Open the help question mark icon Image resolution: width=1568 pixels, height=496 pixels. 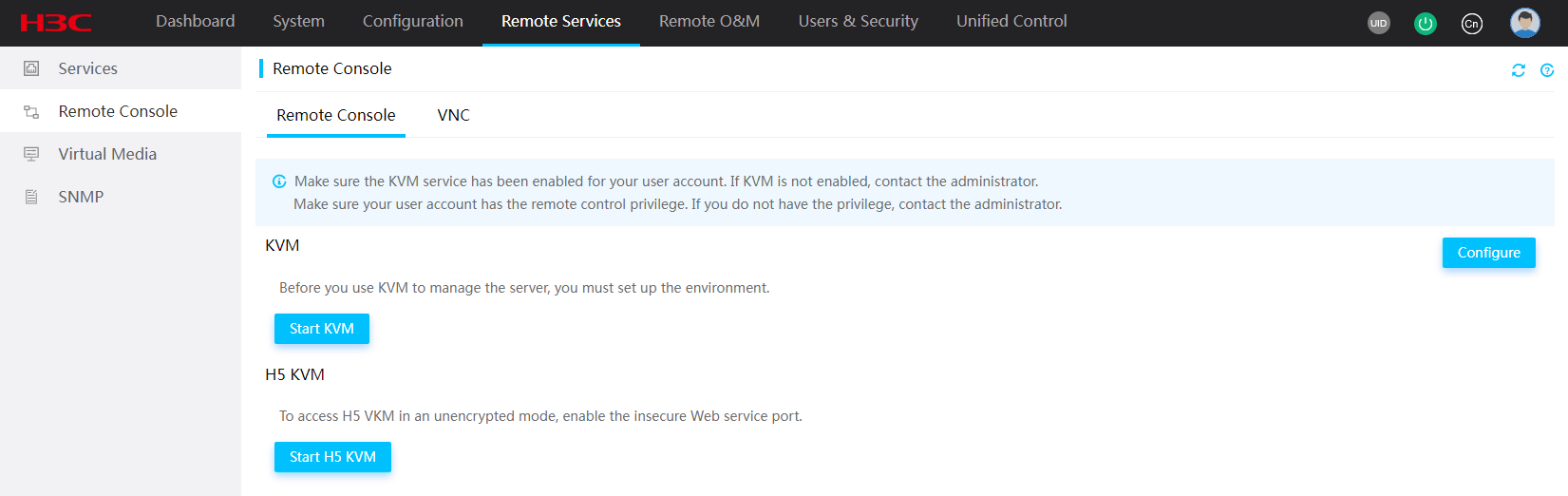[1546, 70]
